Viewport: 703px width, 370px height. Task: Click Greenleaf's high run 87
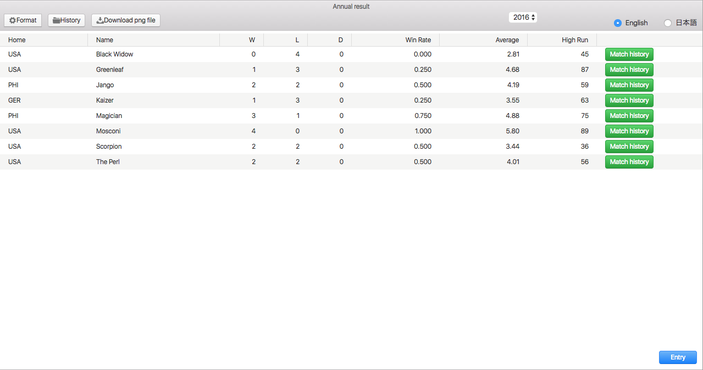[584, 70]
